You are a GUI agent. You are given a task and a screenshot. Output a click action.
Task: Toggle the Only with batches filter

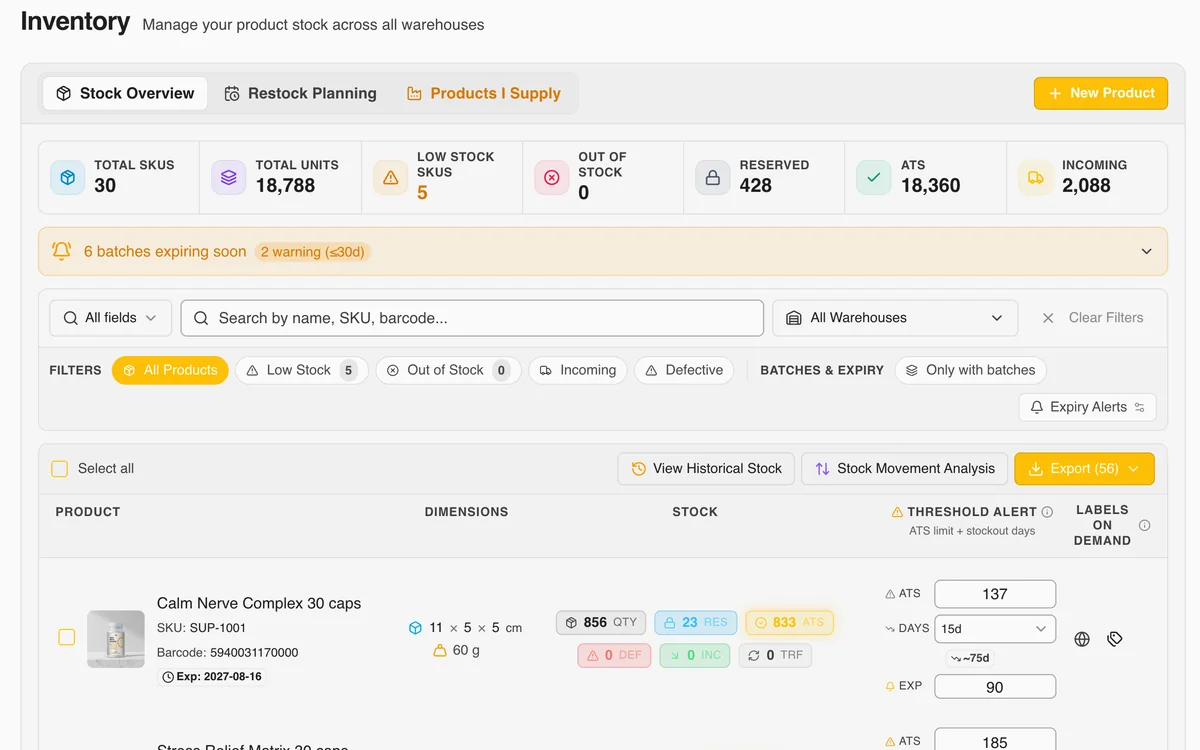[x=970, y=370]
